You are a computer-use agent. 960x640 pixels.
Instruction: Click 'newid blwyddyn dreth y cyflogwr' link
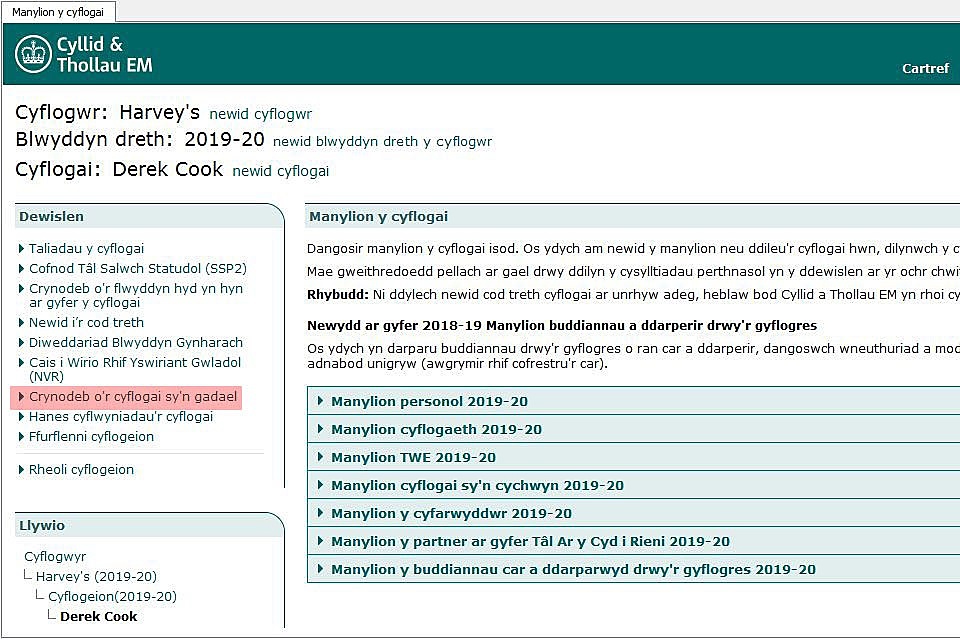382,142
